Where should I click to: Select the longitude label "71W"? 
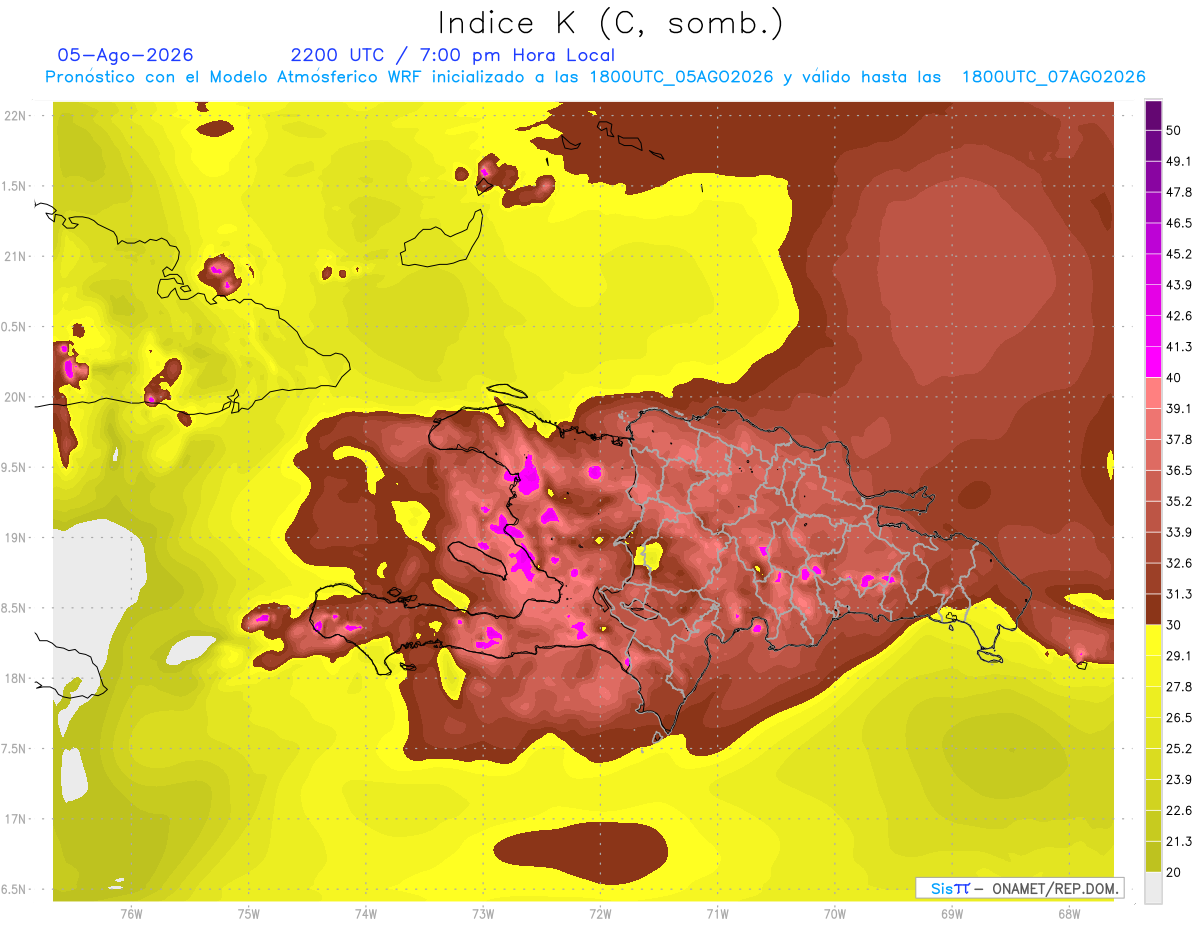pos(717,913)
